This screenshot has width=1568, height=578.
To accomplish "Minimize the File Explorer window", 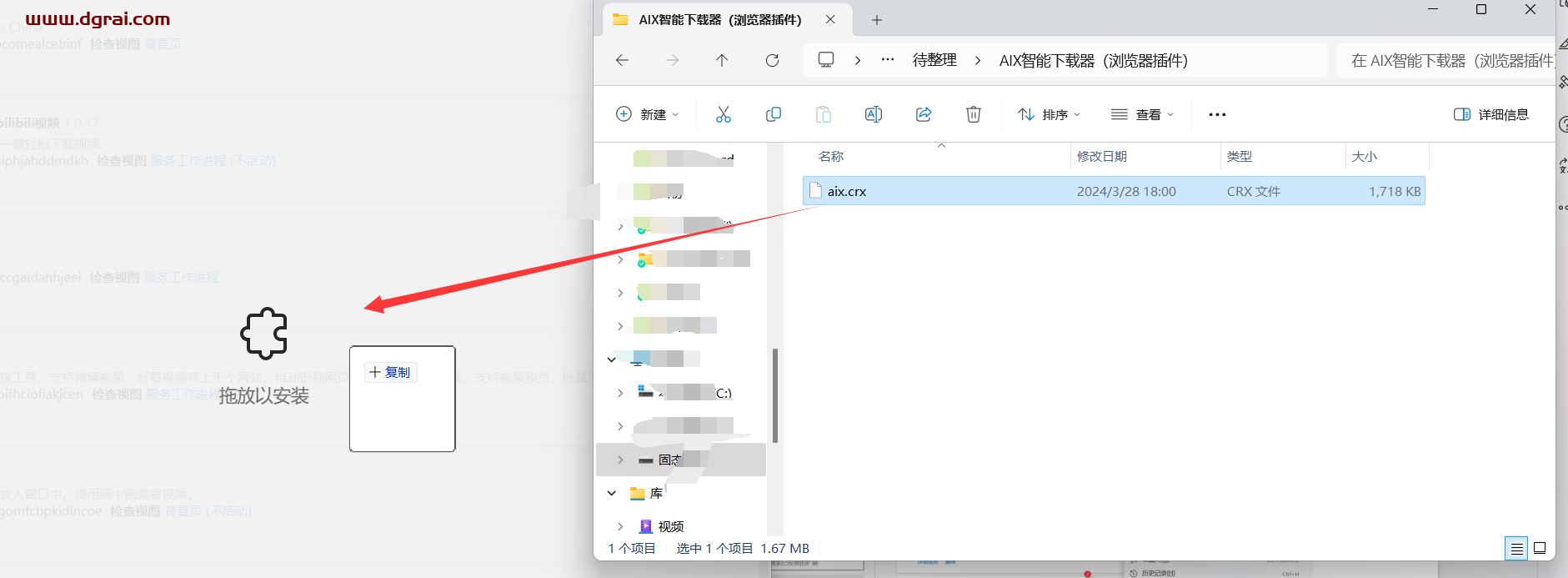I will pyautogui.click(x=1433, y=9).
